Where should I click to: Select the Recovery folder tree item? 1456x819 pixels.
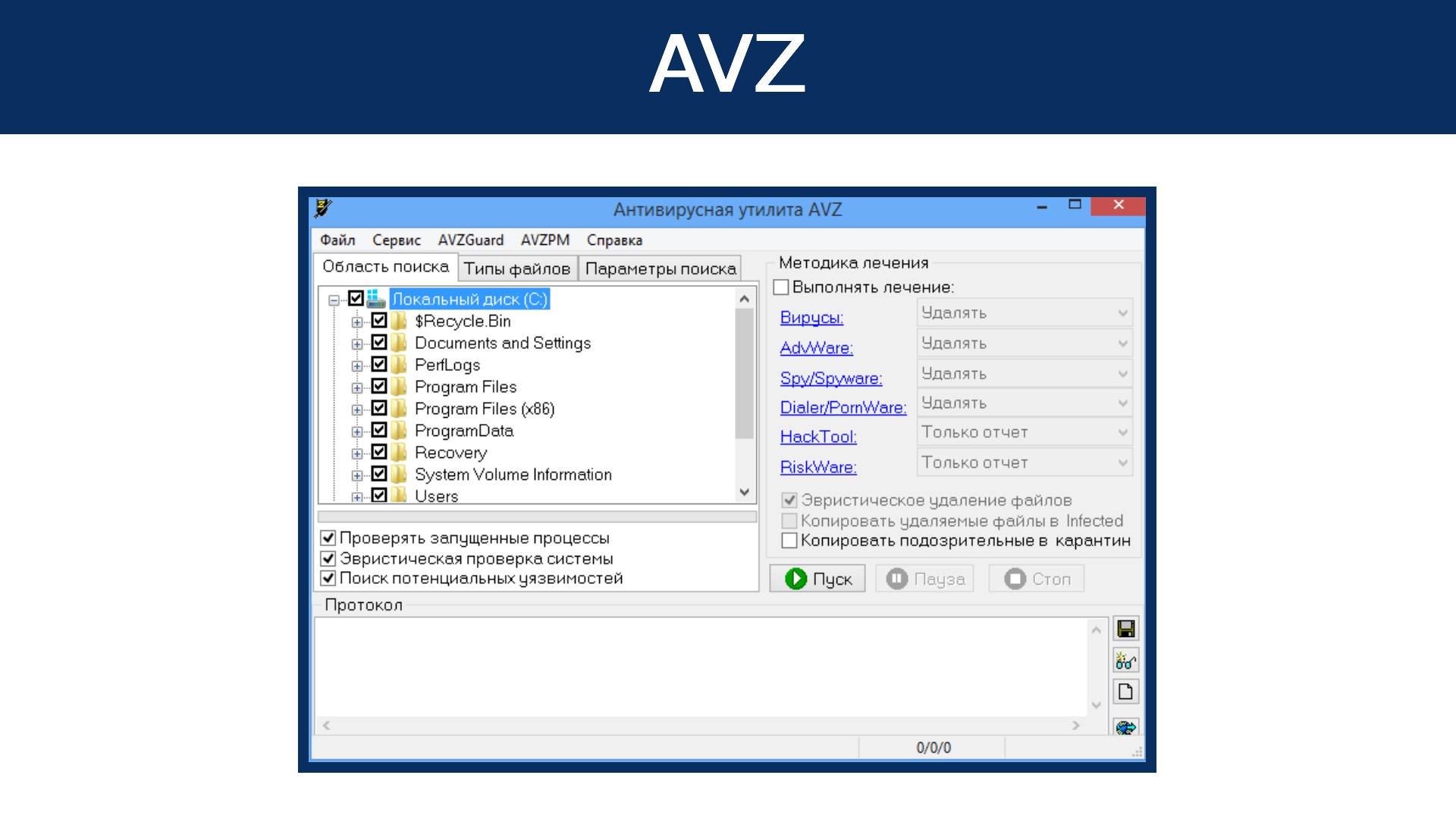coord(451,453)
